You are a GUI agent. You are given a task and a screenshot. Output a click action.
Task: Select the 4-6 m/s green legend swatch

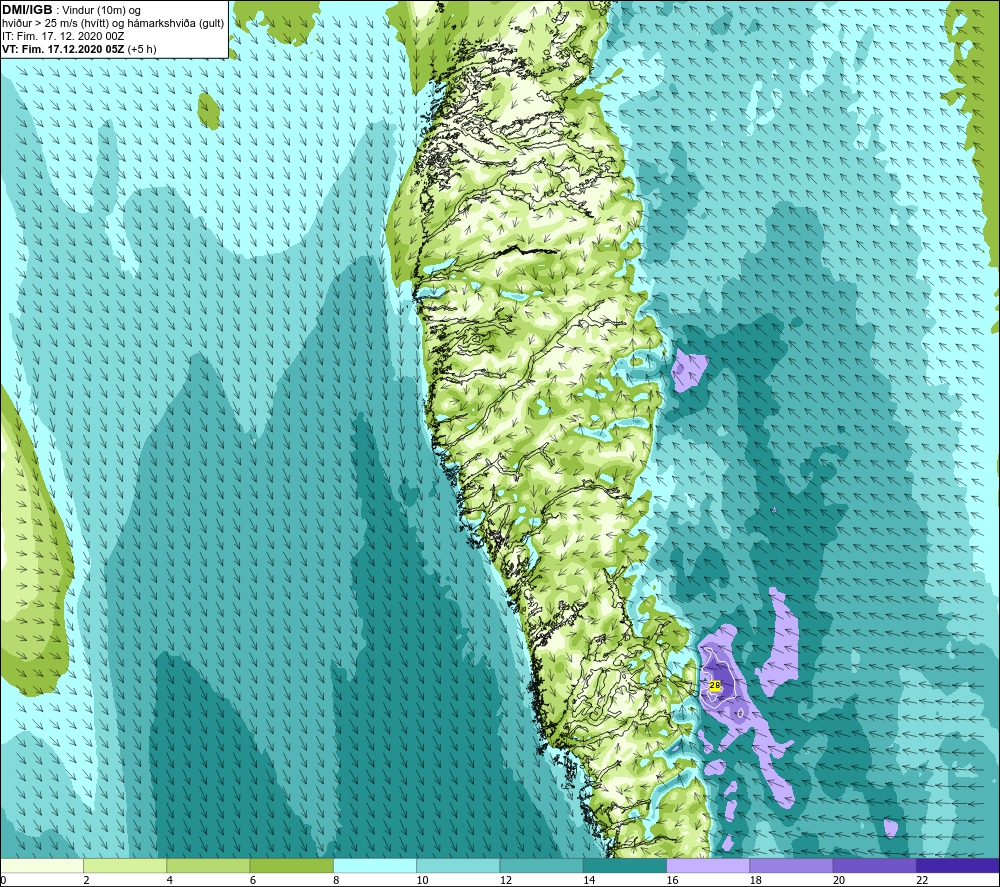(x=209, y=866)
